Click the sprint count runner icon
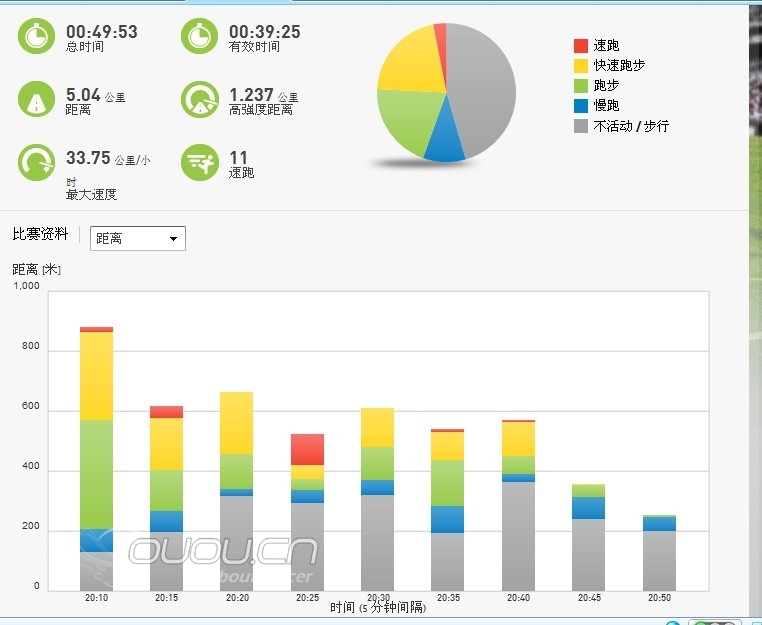 click(200, 162)
